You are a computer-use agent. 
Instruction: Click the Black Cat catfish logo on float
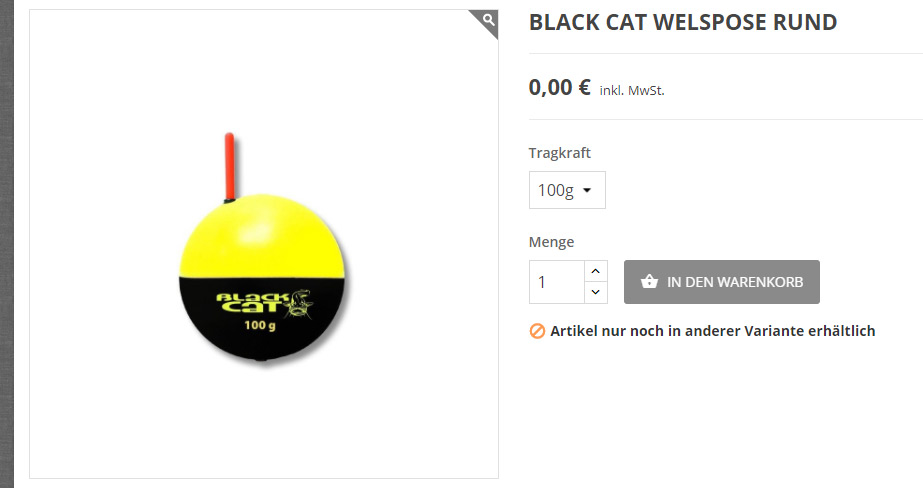(x=265, y=303)
